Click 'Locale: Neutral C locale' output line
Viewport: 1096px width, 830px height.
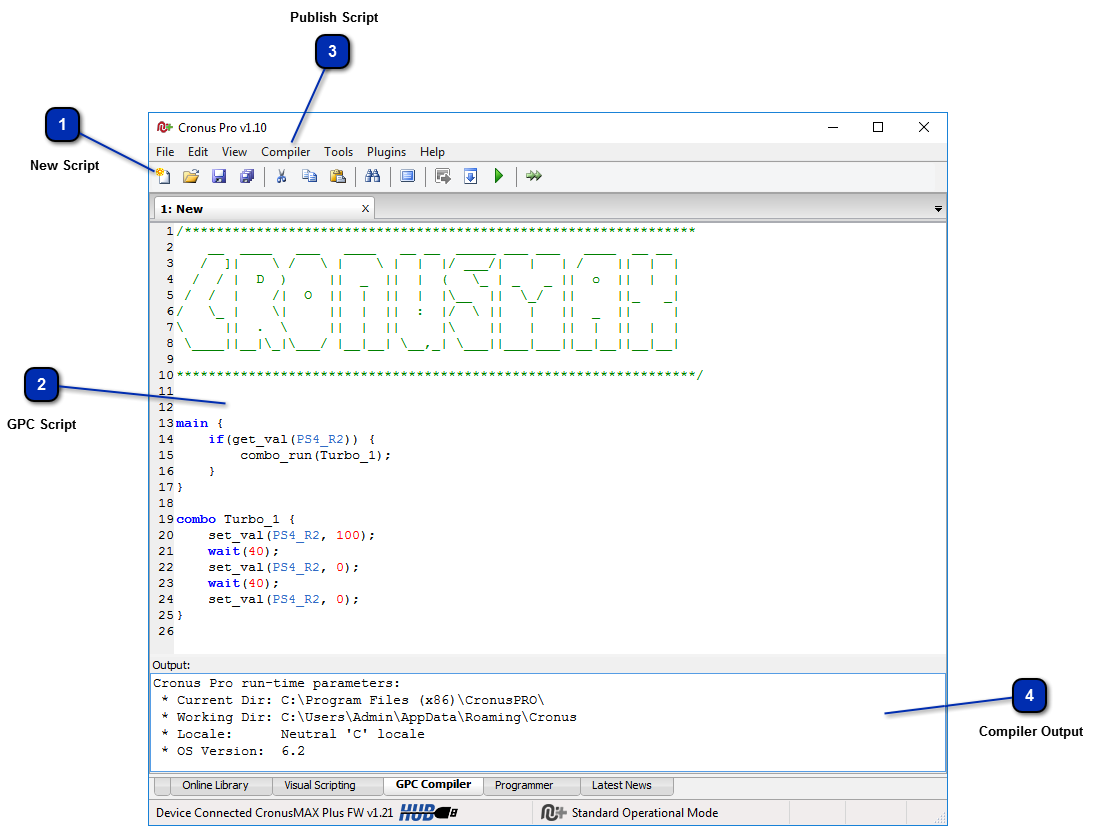[x=293, y=734]
